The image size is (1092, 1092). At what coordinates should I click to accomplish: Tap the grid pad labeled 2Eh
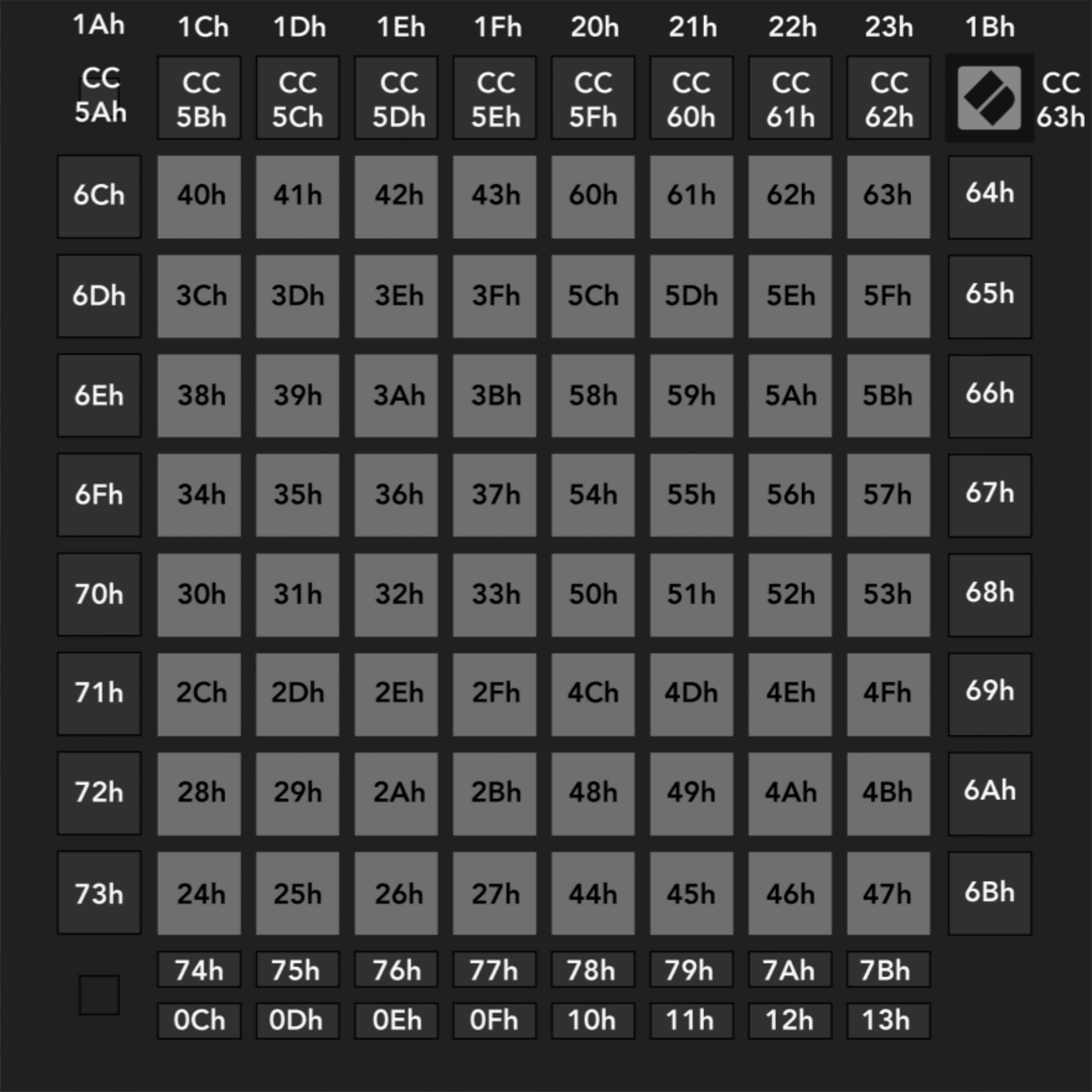click(x=396, y=694)
